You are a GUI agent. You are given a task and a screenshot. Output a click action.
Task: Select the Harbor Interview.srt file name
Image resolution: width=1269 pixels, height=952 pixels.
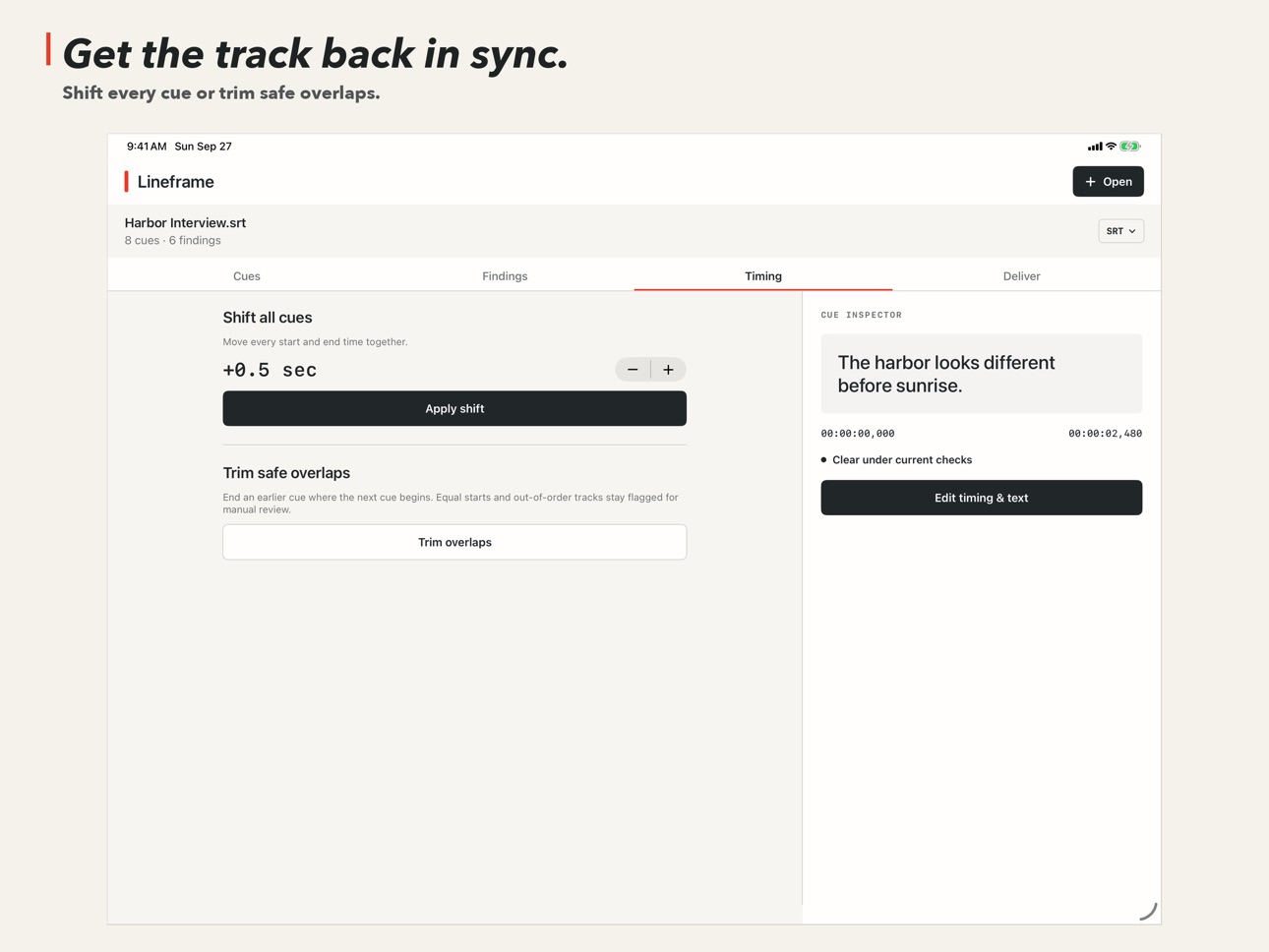pos(185,223)
